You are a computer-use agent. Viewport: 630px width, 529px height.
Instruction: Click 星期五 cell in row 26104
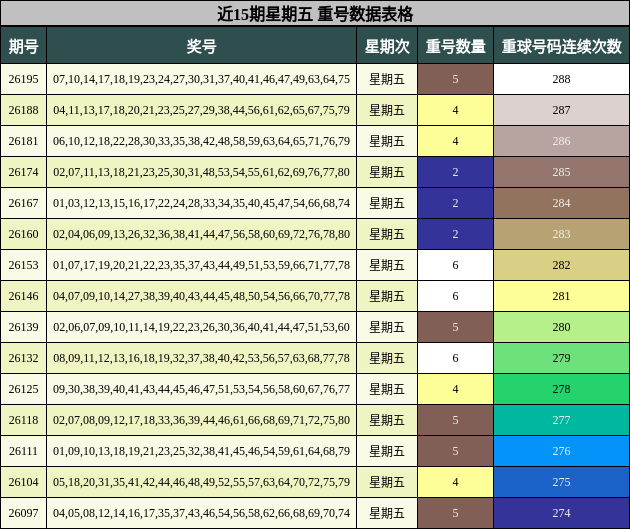387,482
